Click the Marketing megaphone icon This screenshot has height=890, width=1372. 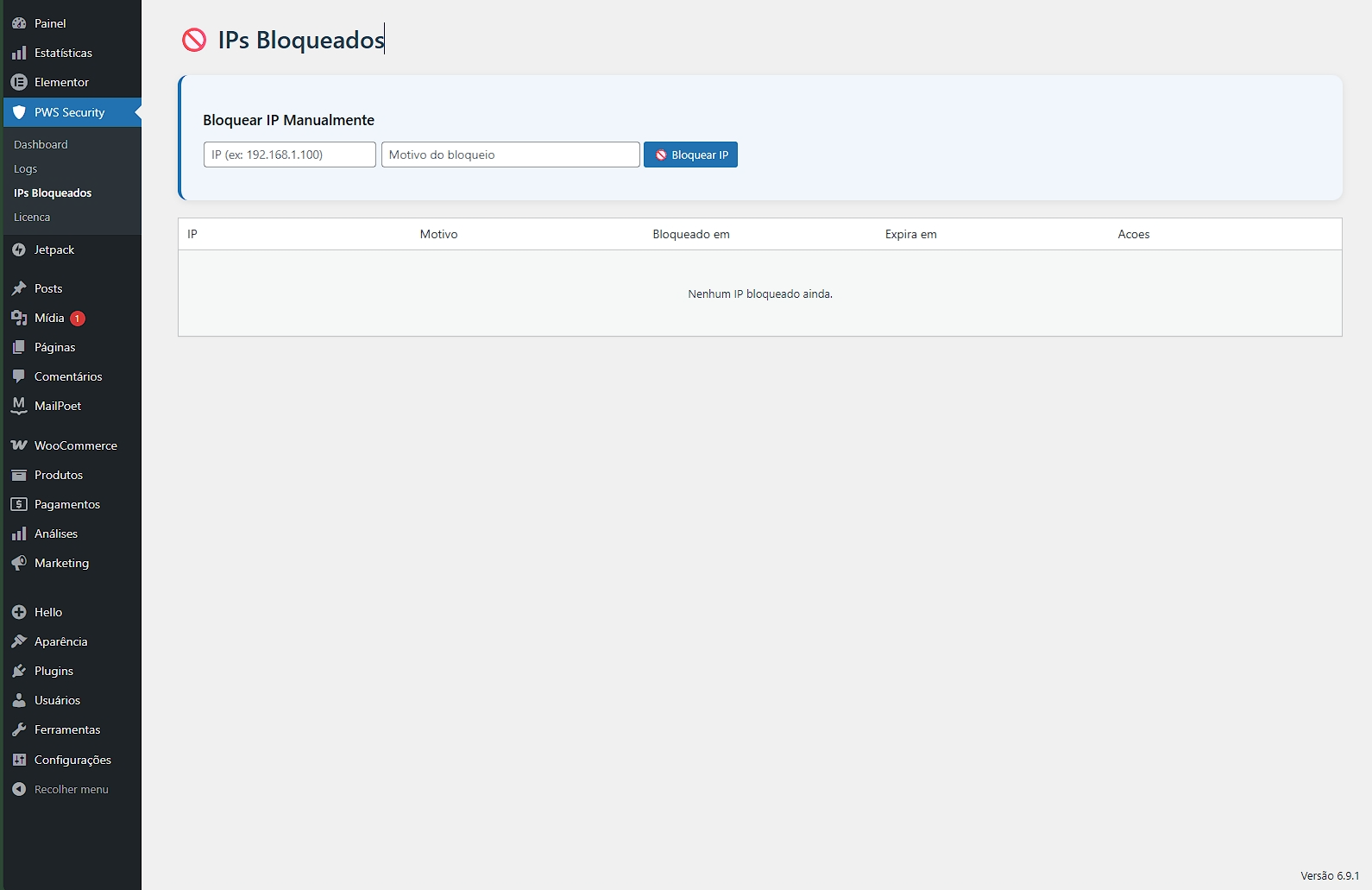point(19,563)
